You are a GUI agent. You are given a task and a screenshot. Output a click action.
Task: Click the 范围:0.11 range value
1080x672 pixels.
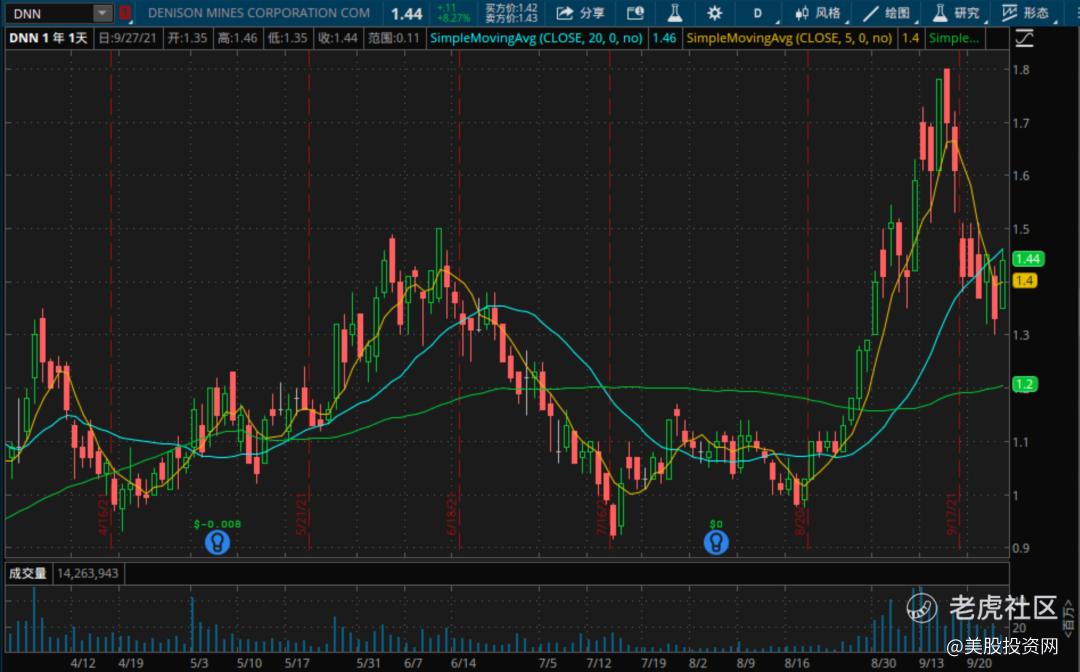tap(393, 38)
